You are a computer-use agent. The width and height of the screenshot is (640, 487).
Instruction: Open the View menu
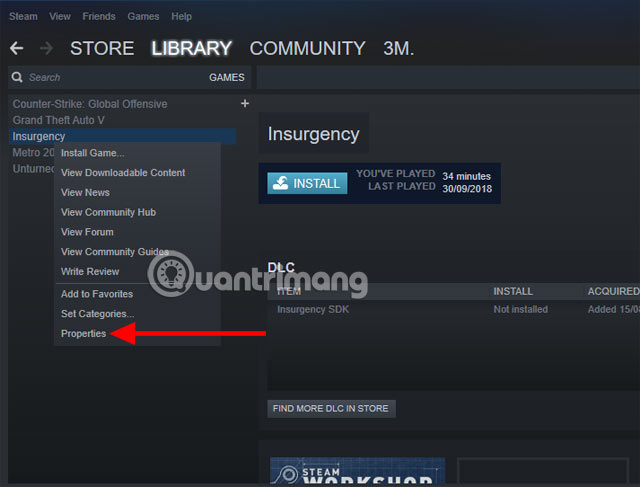tap(60, 16)
